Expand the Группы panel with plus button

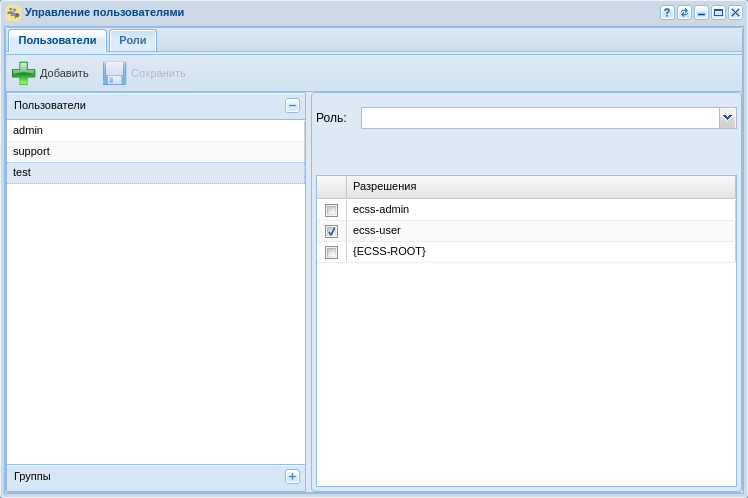(292, 476)
